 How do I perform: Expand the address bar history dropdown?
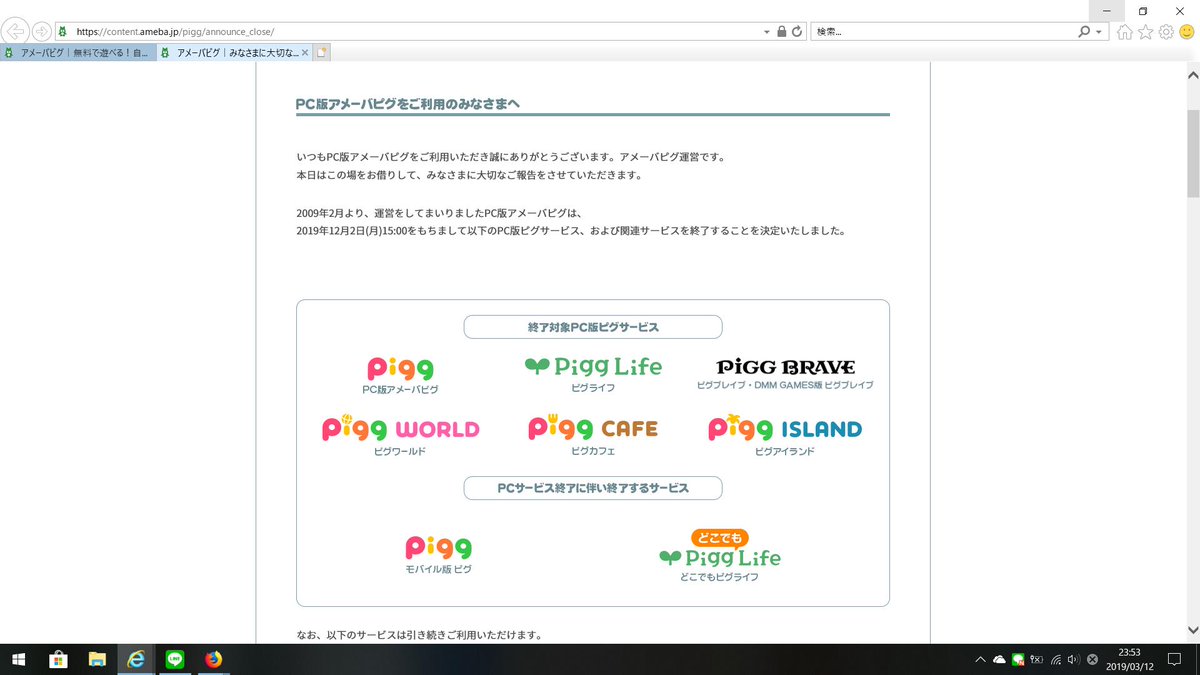point(767,31)
